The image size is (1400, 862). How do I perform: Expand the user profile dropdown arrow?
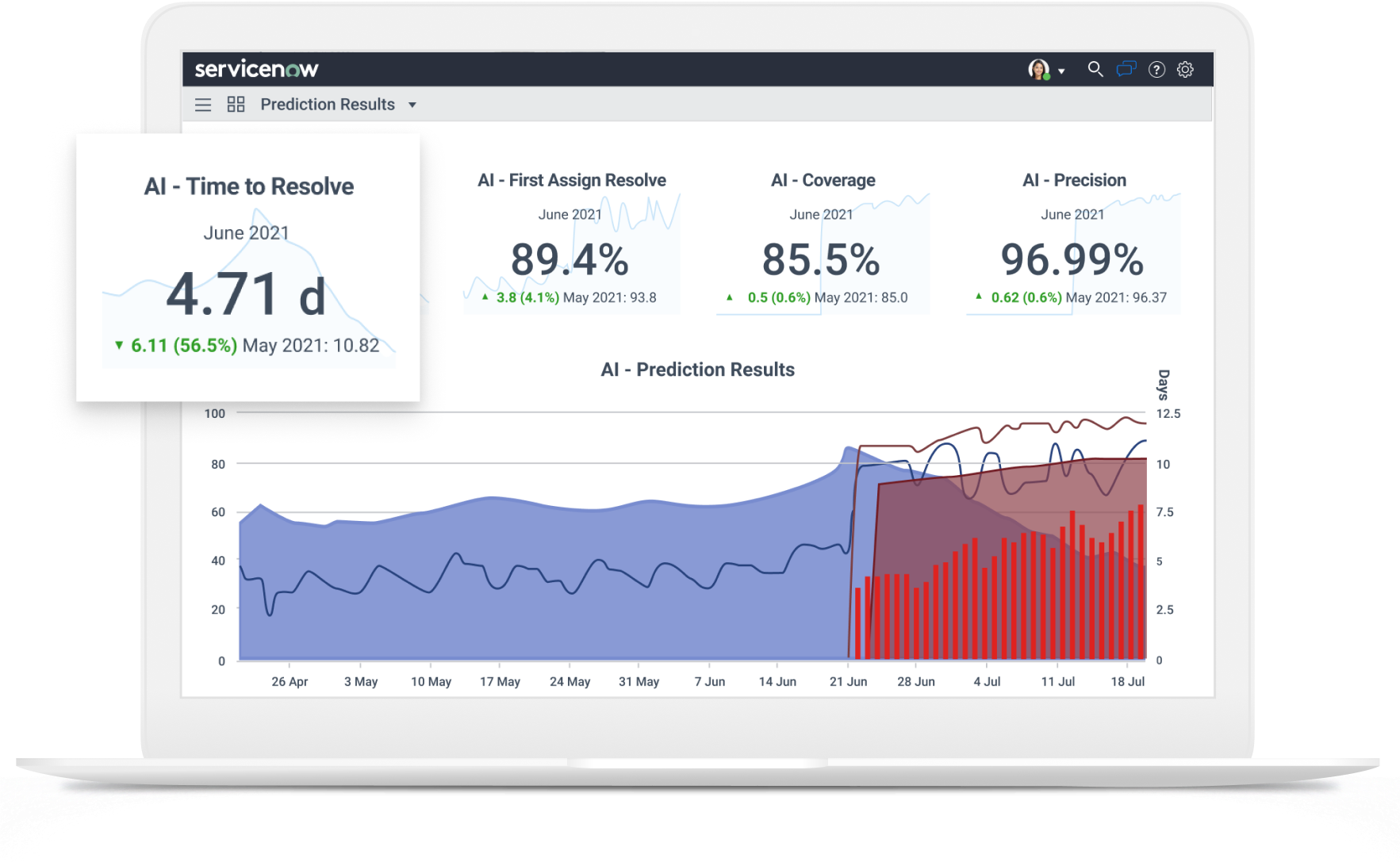pos(1061,71)
